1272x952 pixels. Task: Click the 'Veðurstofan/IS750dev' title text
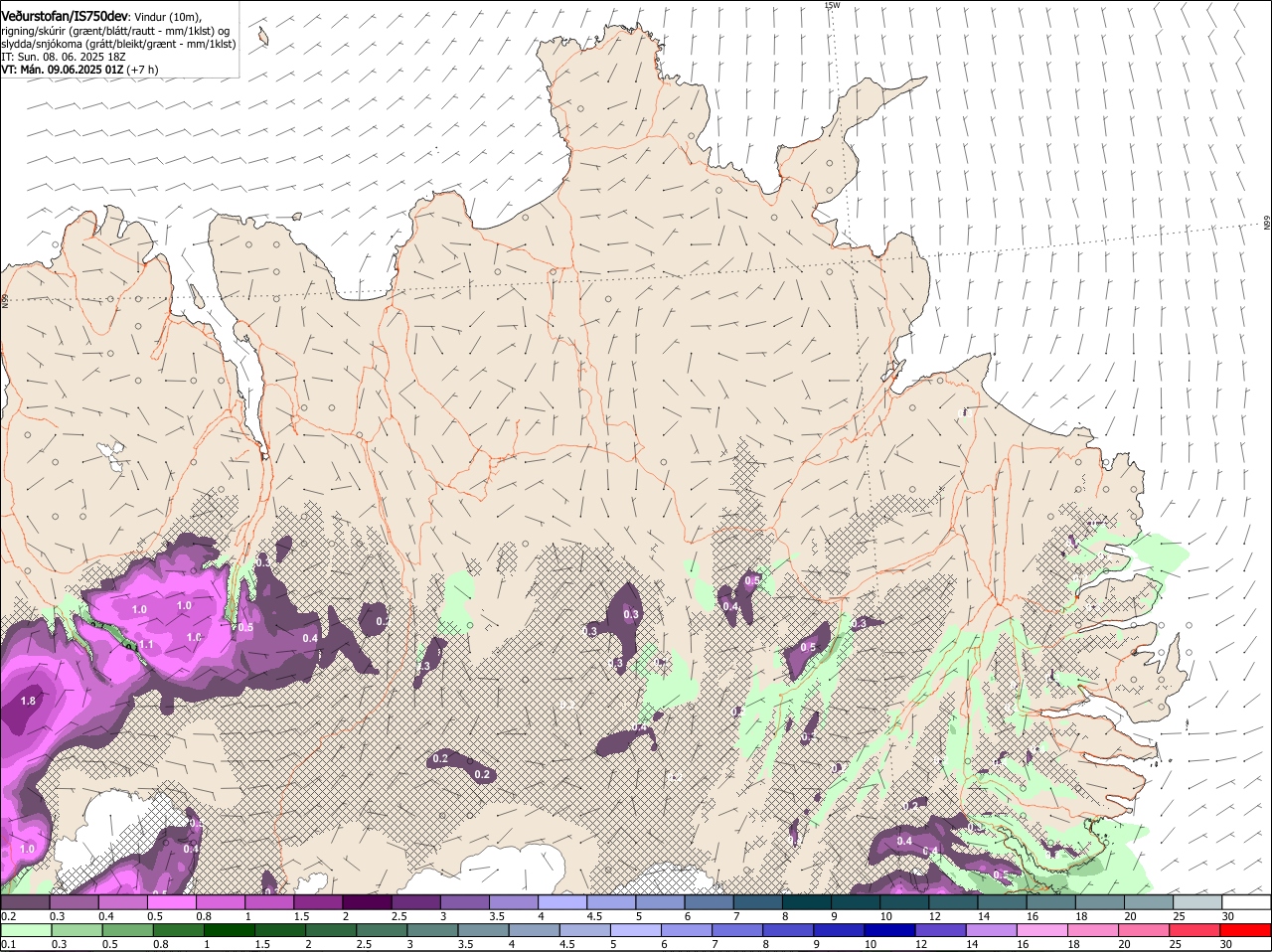[x=64, y=17]
